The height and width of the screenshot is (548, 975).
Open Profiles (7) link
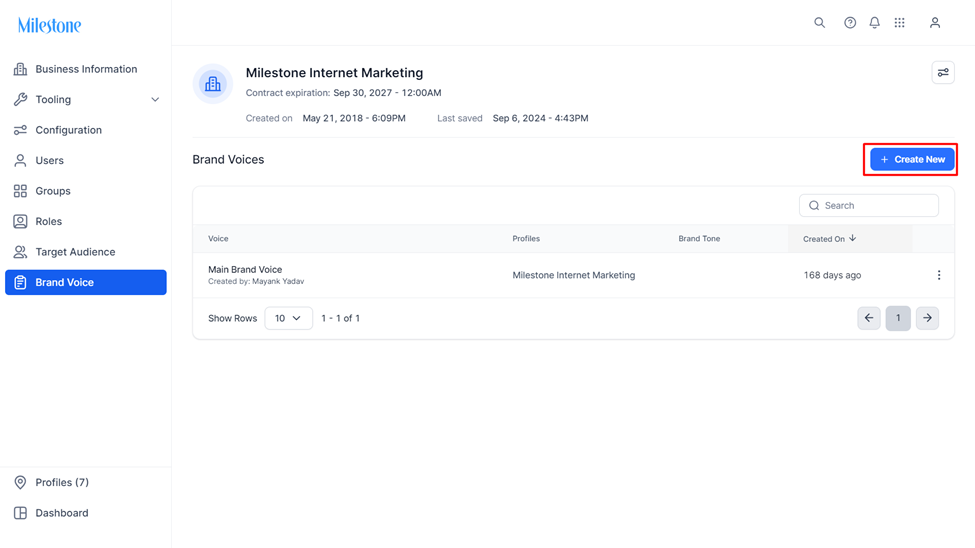pyautogui.click(x=86, y=482)
